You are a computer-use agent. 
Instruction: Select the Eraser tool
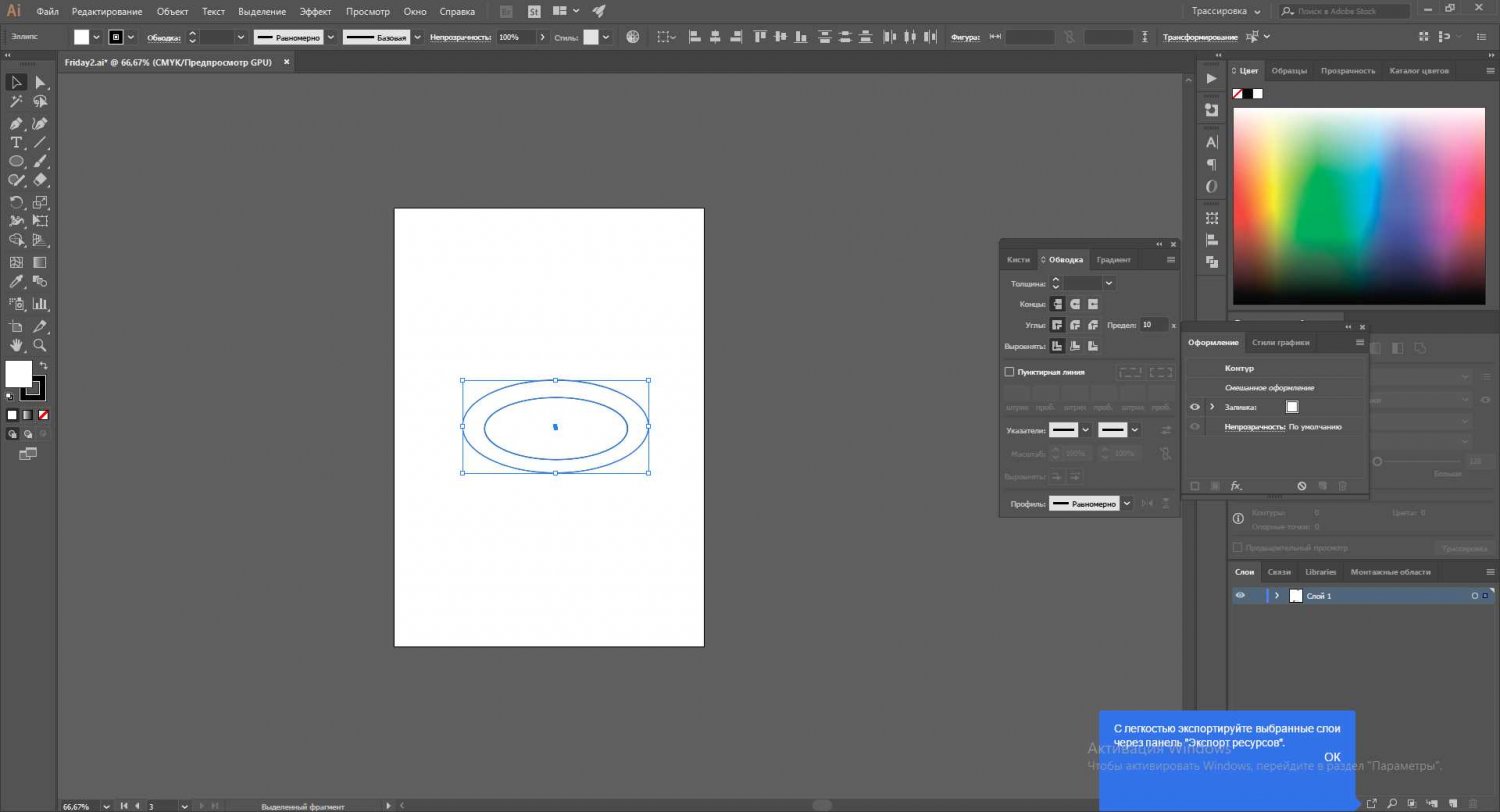tap(41, 181)
